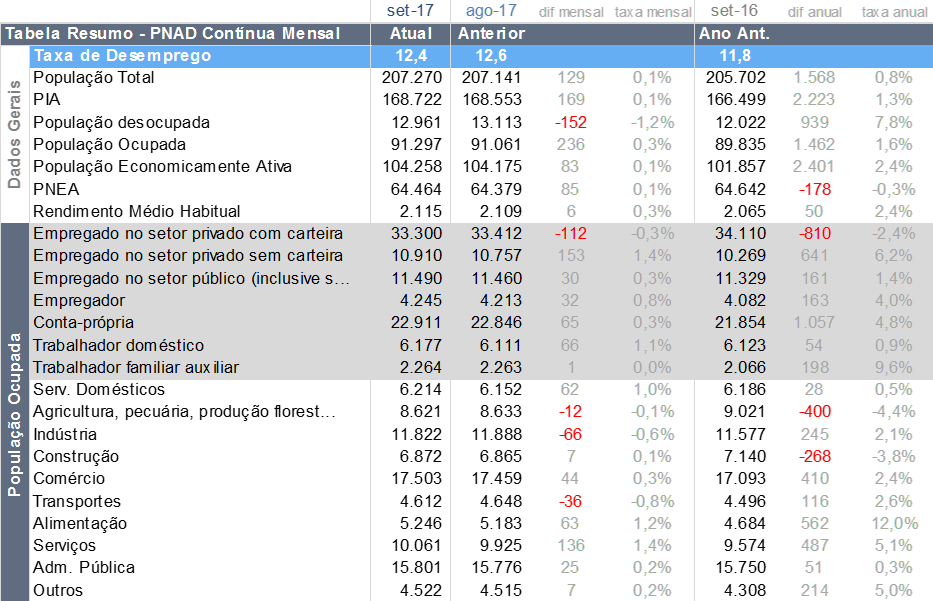Click the 'Conta-própria' row label
The height and width of the screenshot is (601, 933).
[x=83, y=323]
